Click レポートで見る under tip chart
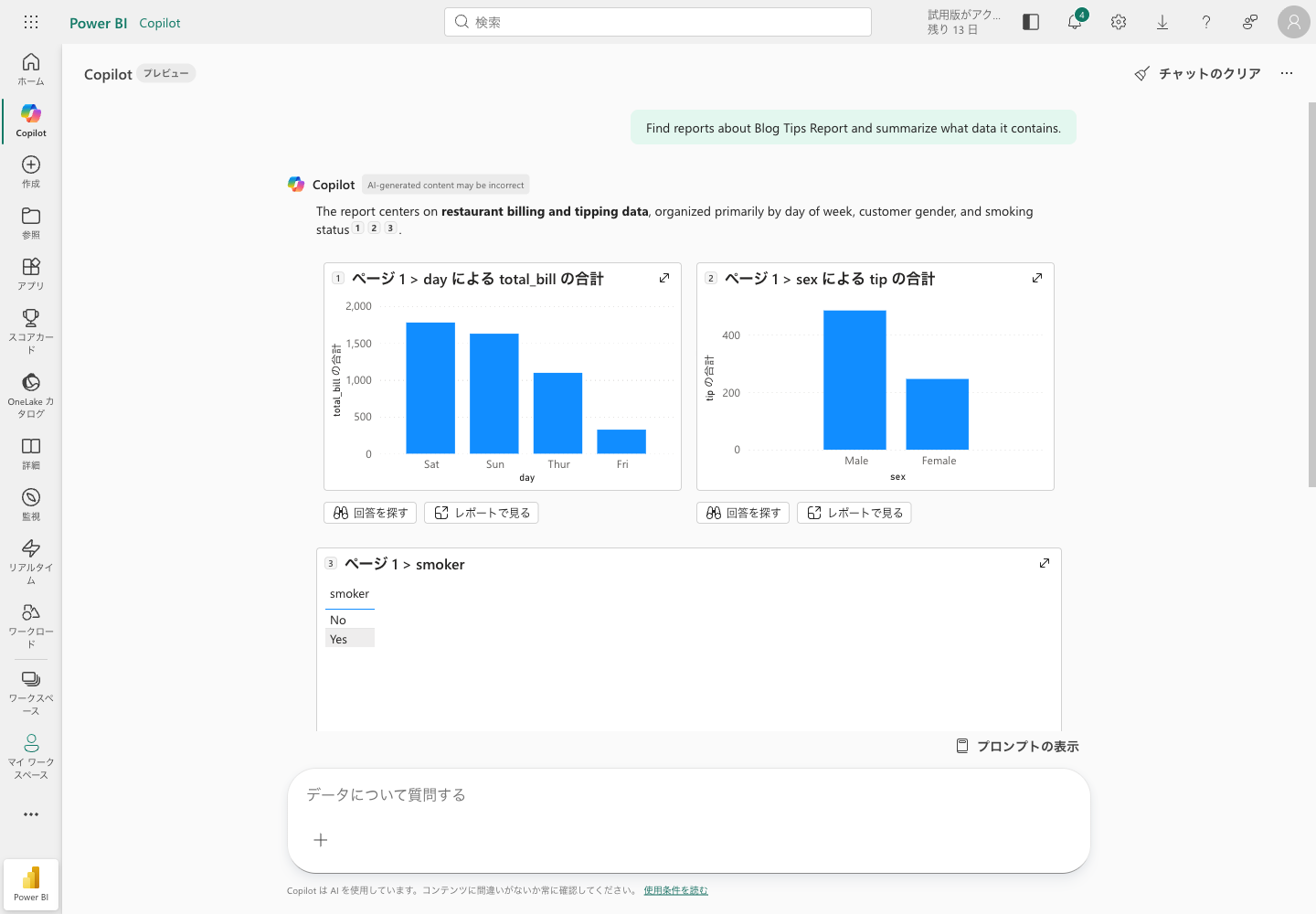 pos(854,513)
